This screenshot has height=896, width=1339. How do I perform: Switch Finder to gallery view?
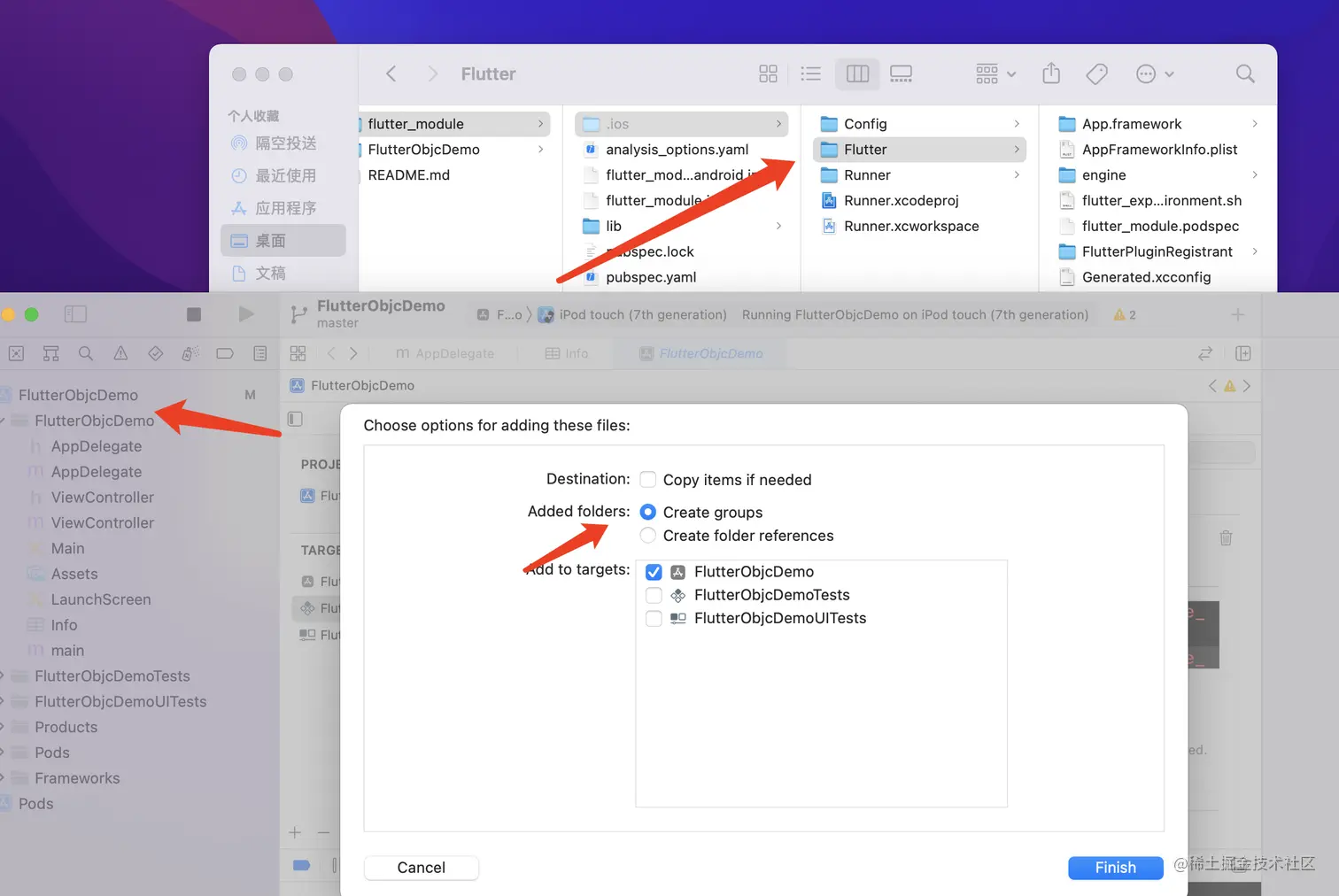[x=901, y=73]
